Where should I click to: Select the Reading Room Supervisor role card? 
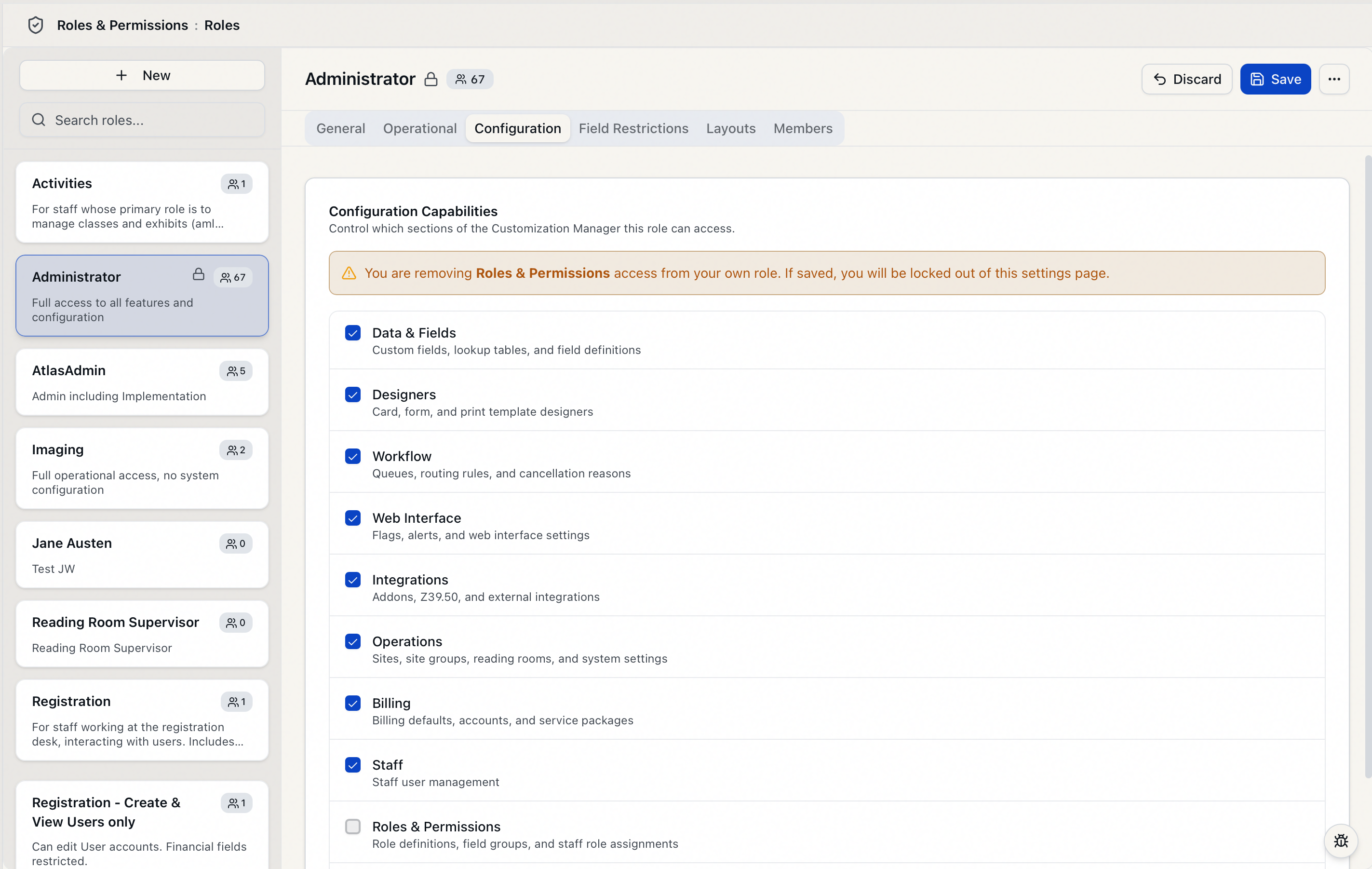click(142, 634)
